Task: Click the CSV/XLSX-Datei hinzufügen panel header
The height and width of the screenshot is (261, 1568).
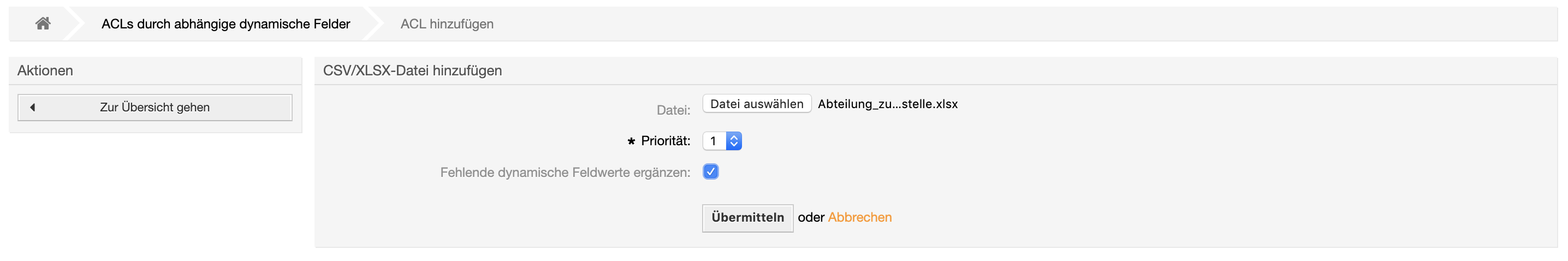Action: coord(412,70)
